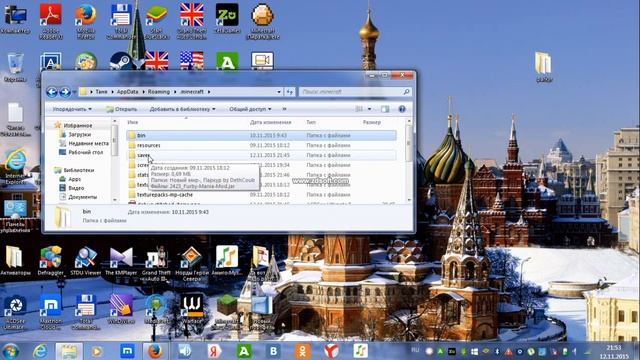
Task: Open Explorer help button
Action: point(402,109)
